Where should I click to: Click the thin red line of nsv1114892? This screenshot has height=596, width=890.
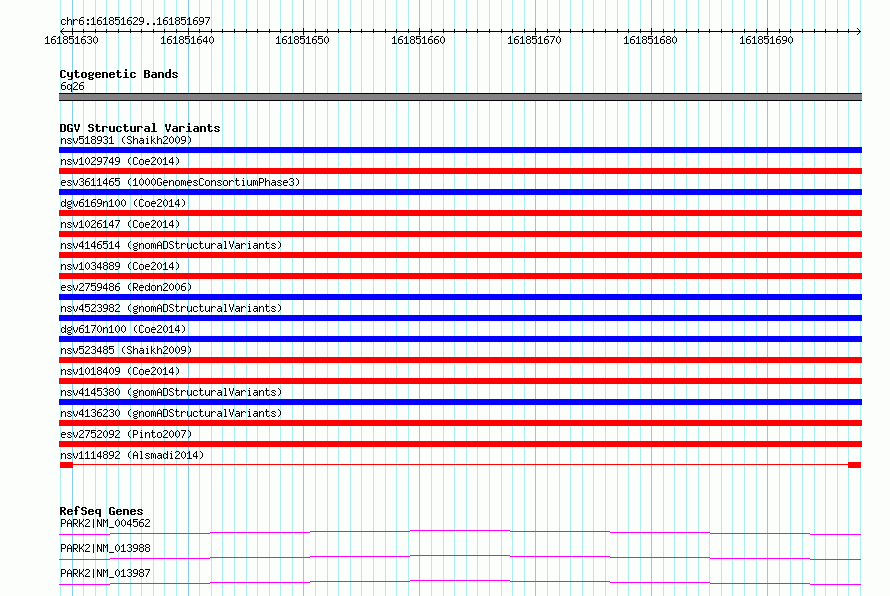coord(460,465)
